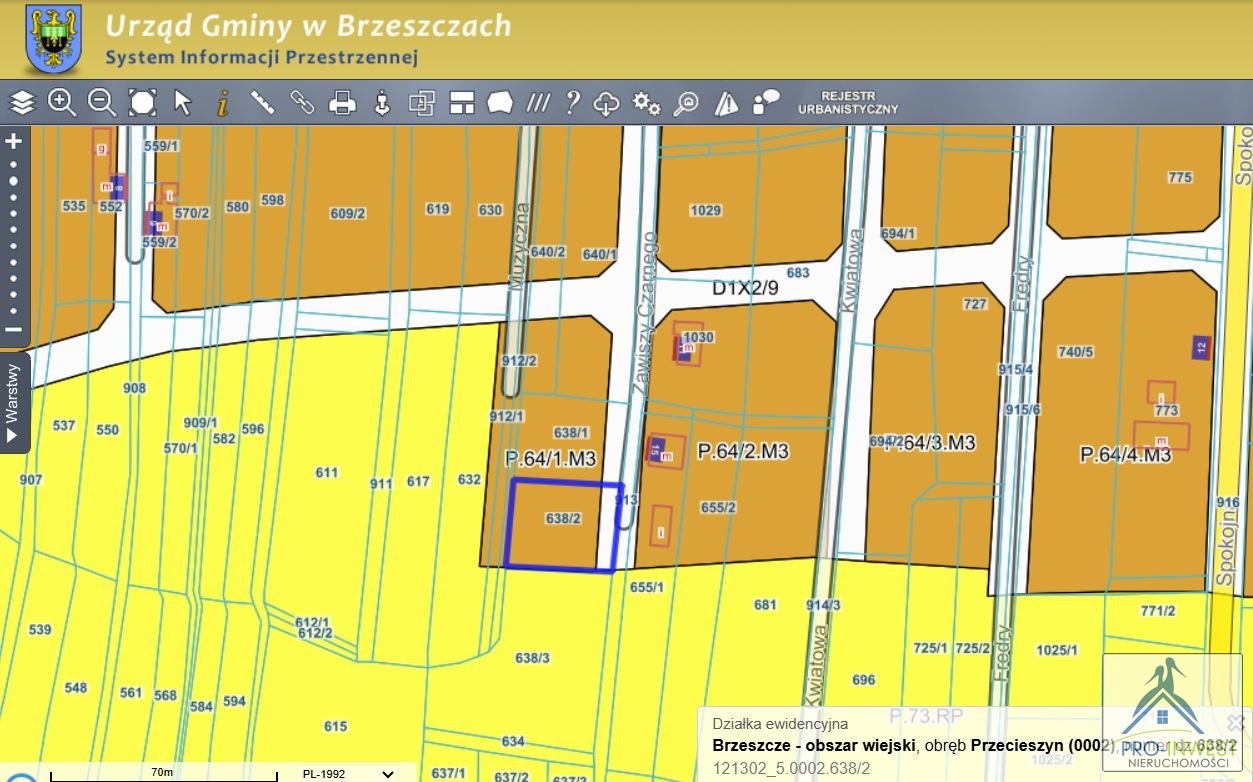Image resolution: width=1253 pixels, height=782 pixels.
Task: Click parcel label 638/3
Action: tap(532, 658)
